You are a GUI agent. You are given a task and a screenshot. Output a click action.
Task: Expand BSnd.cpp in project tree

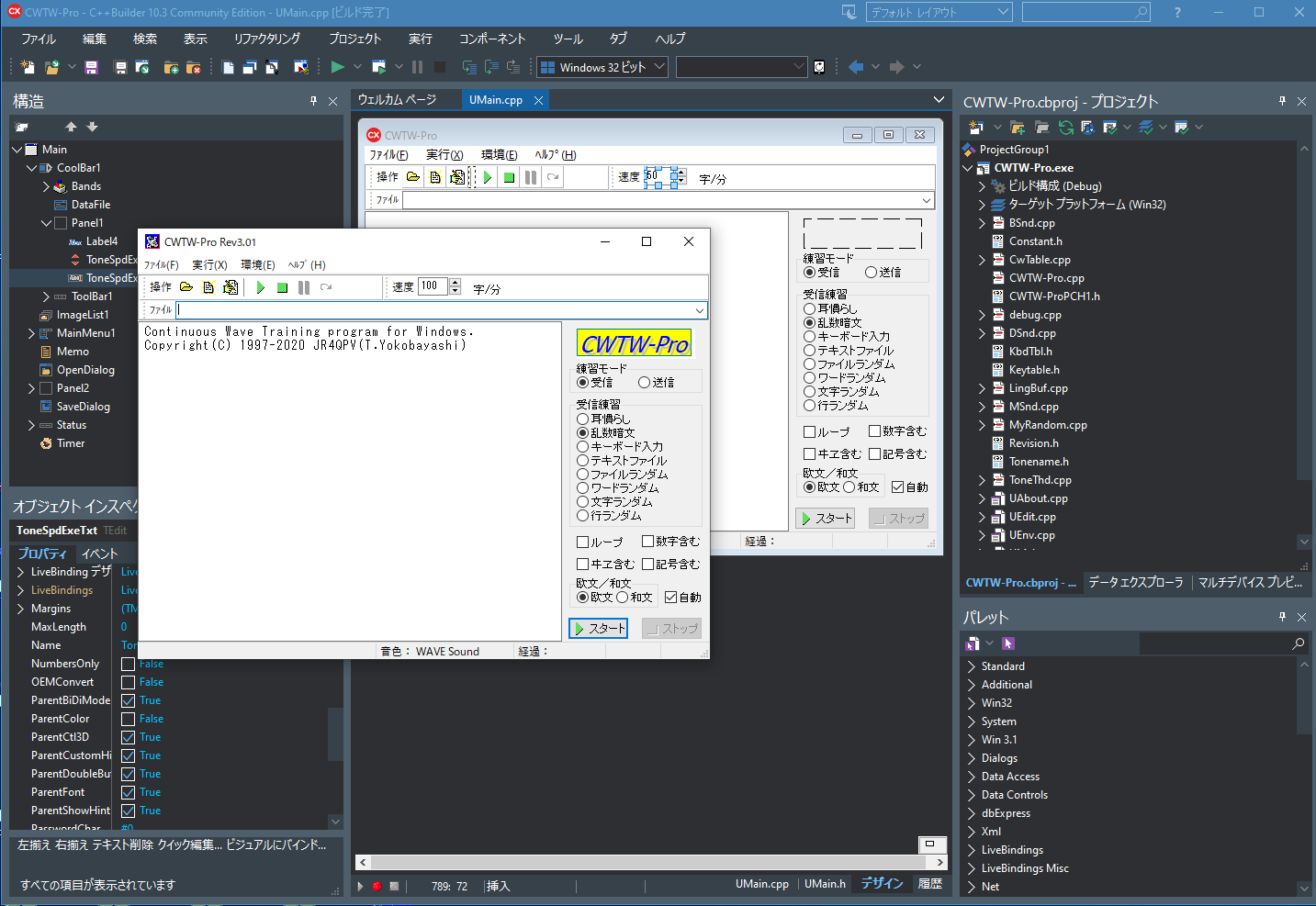tap(982, 223)
